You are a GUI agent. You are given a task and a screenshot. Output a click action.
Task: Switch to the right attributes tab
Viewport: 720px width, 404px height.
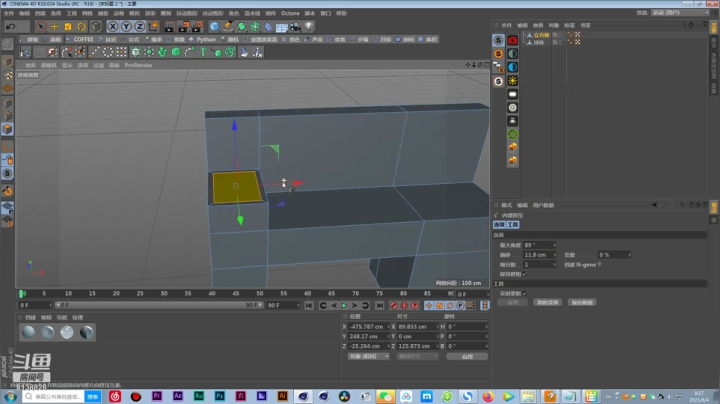tap(512, 224)
